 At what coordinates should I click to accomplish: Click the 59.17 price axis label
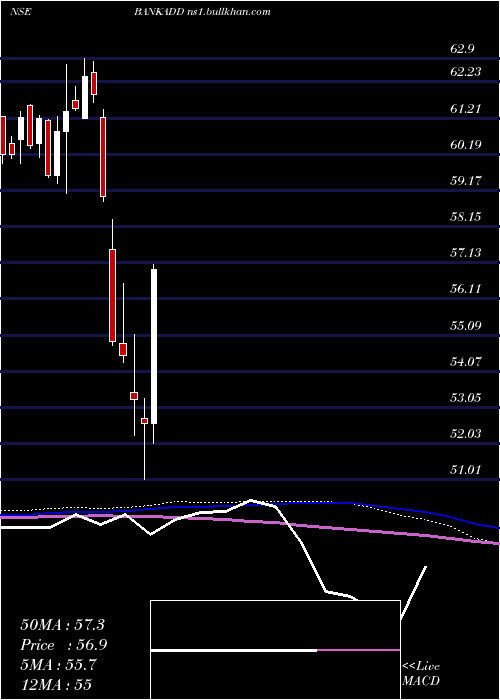click(x=466, y=181)
